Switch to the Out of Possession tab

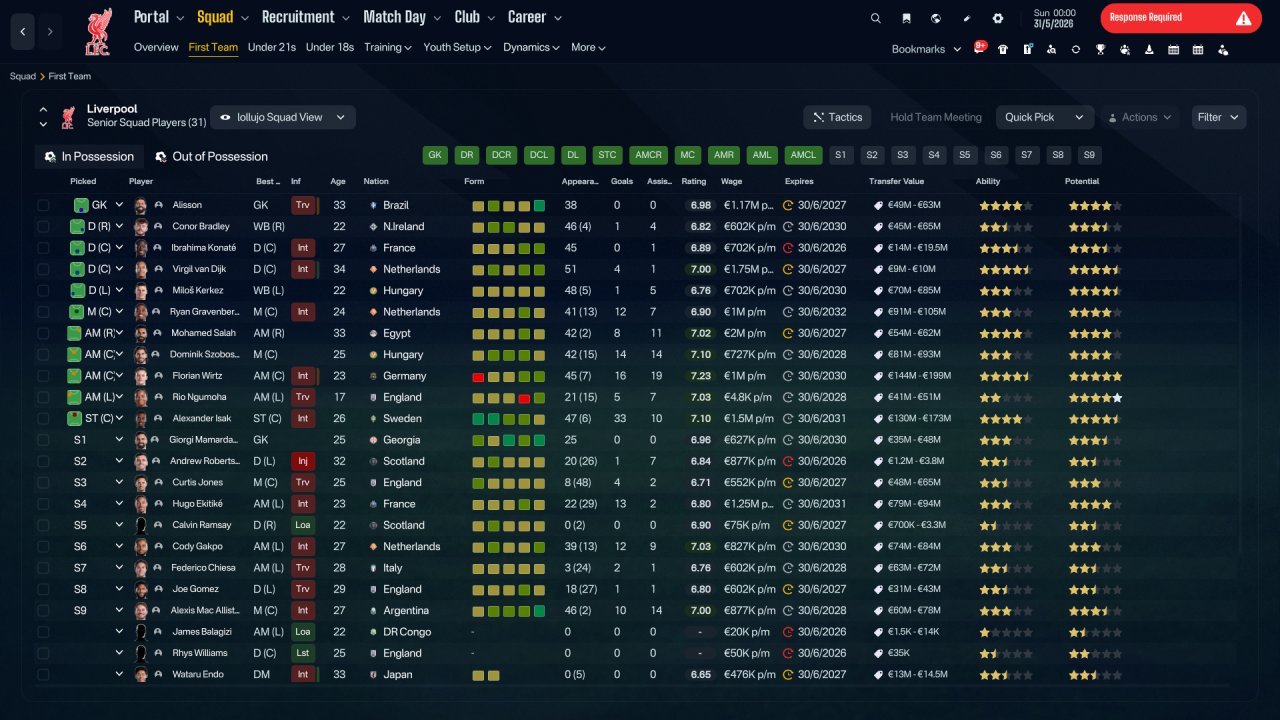[211, 156]
